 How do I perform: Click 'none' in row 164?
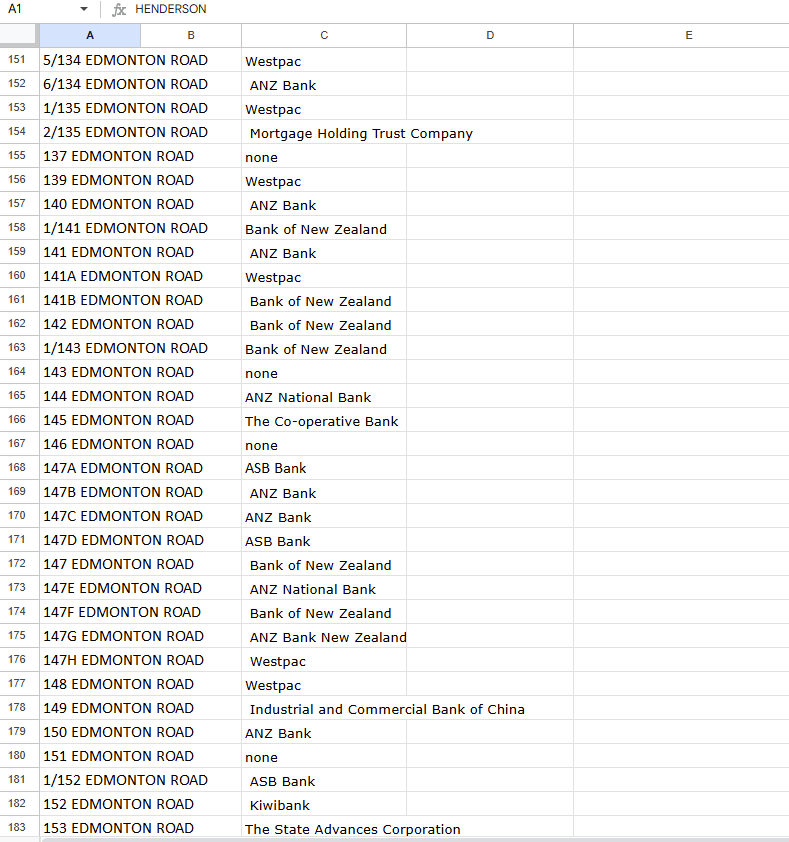[x=324, y=373]
